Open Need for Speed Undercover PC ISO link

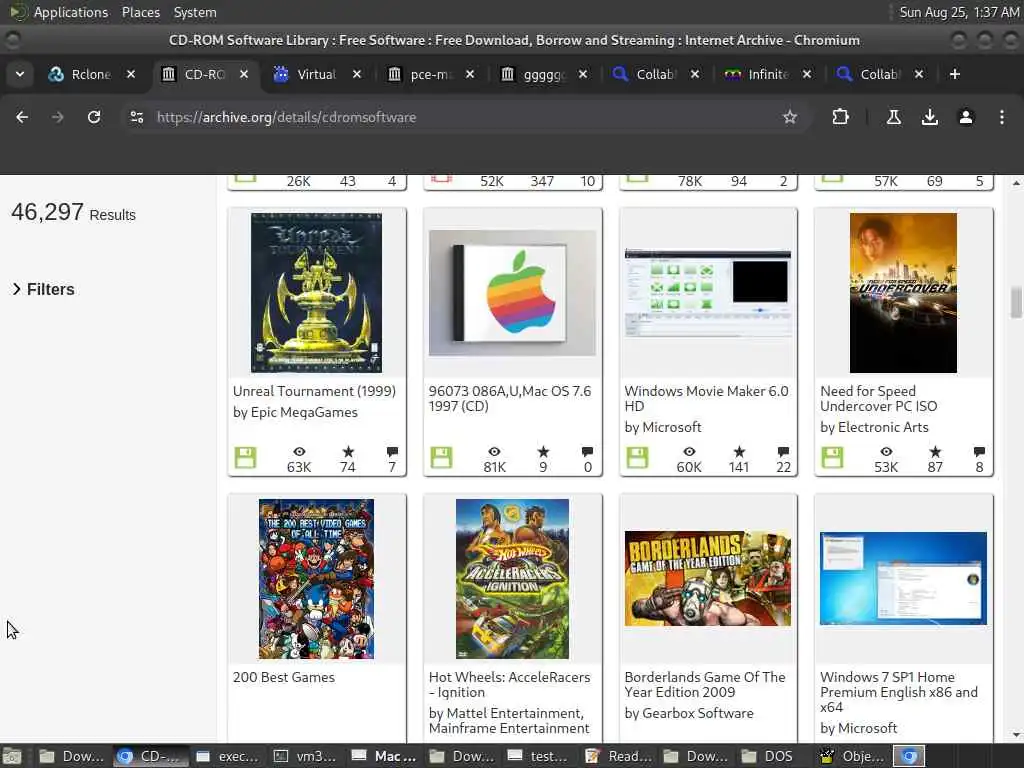878,398
